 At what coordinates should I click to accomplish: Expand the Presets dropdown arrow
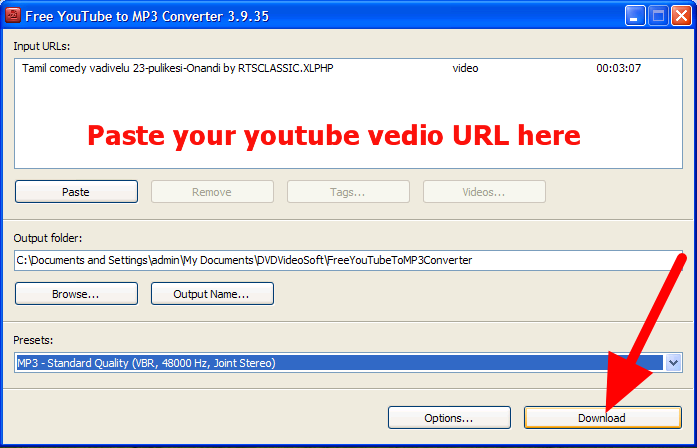[x=673, y=363]
